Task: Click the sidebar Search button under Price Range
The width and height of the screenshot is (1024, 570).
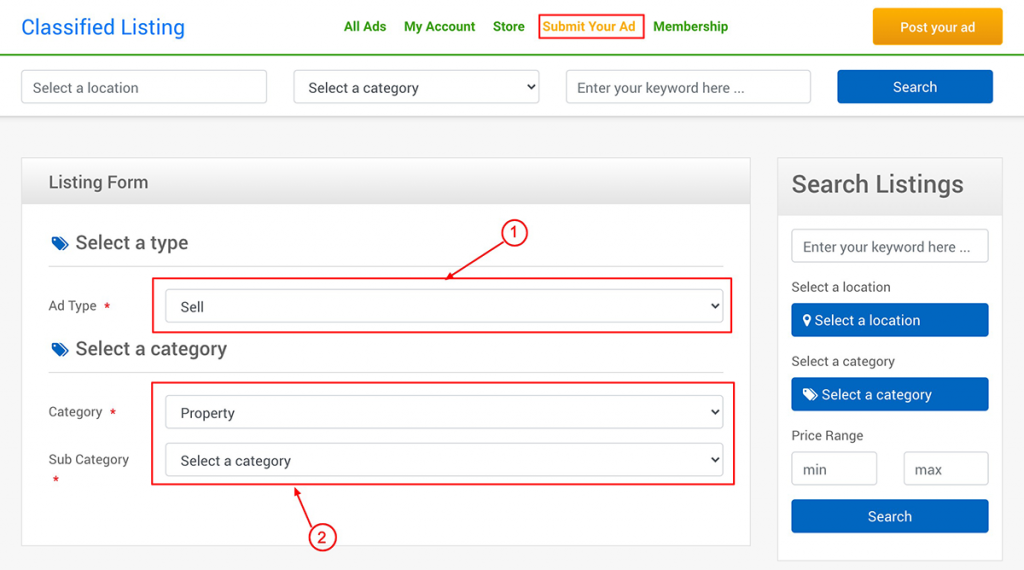Action: point(889,516)
